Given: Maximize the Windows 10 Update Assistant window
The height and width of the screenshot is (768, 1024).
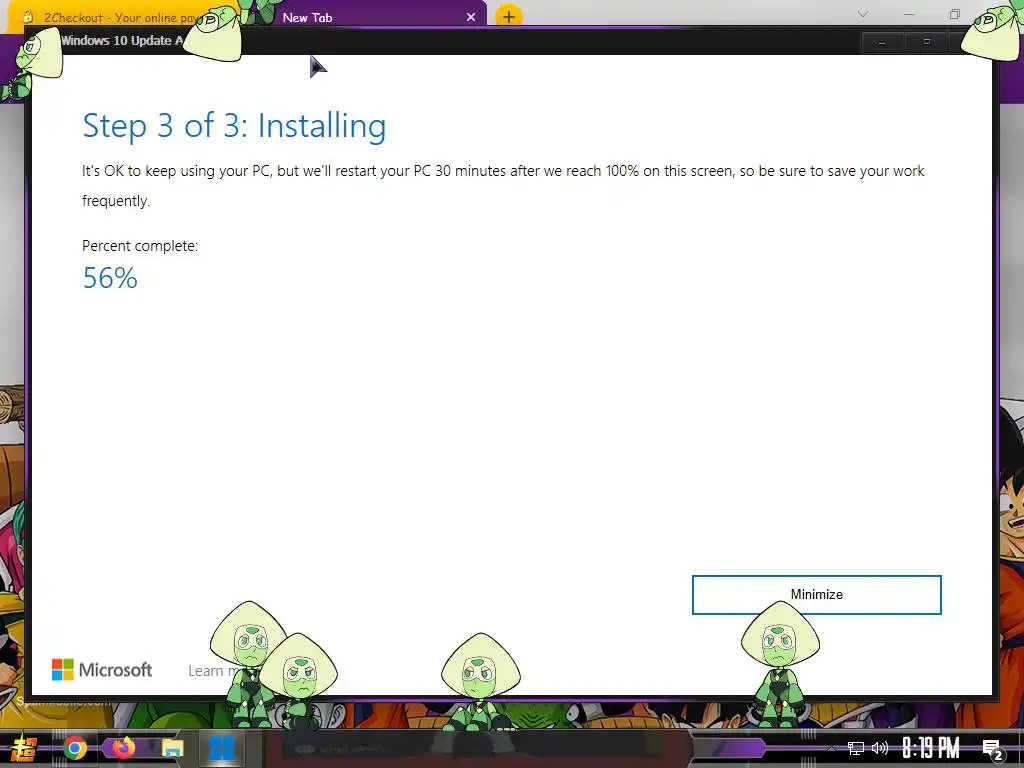Looking at the screenshot, I should tap(926, 42).
